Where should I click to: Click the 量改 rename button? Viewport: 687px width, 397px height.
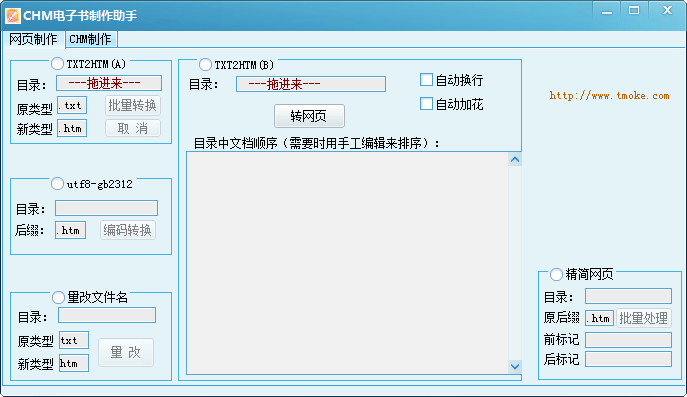pyautogui.click(x=126, y=352)
